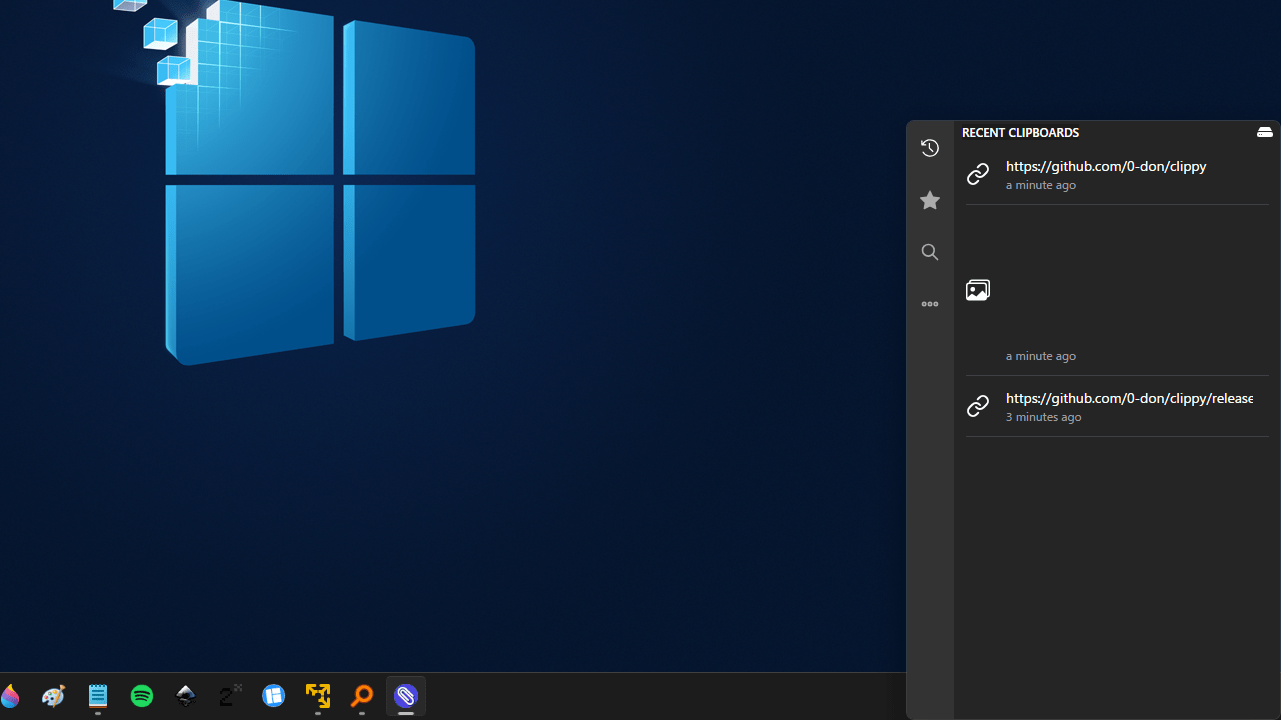Click link icon of the clippy/release entry
This screenshot has width=1281, height=720.
tap(978, 406)
